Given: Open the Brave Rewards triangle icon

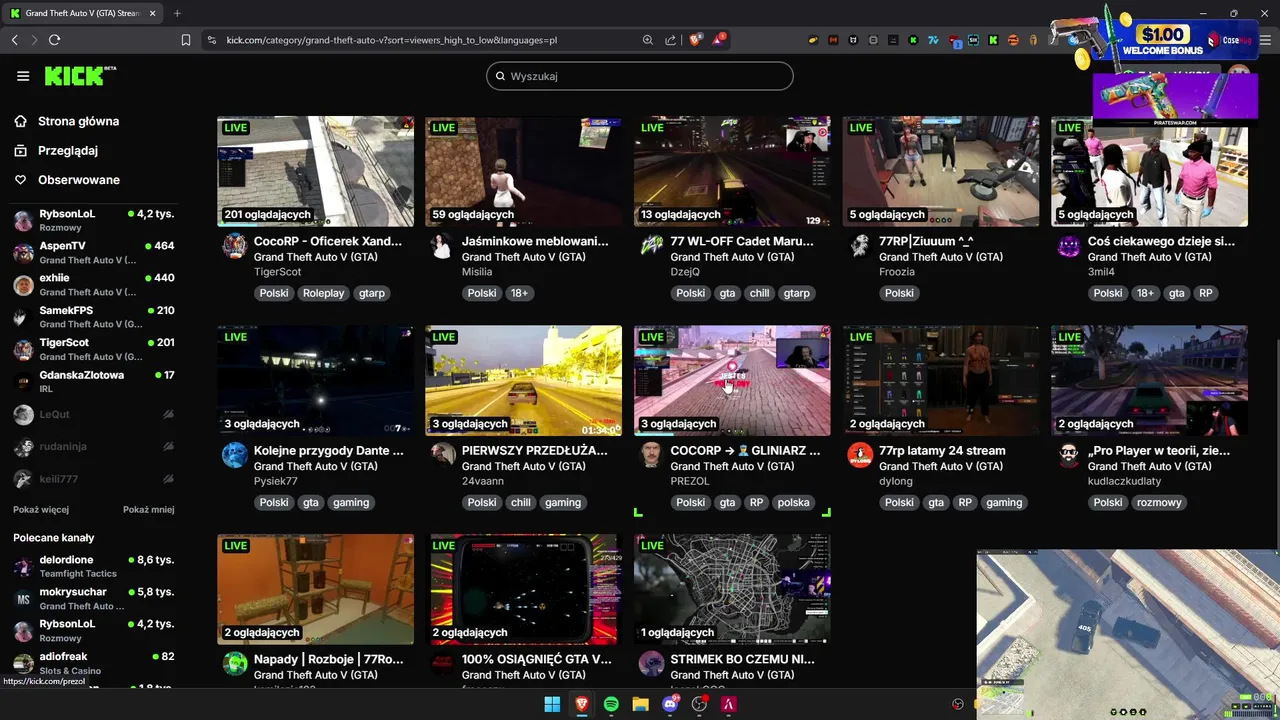Looking at the screenshot, I should click(x=719, y=40).
